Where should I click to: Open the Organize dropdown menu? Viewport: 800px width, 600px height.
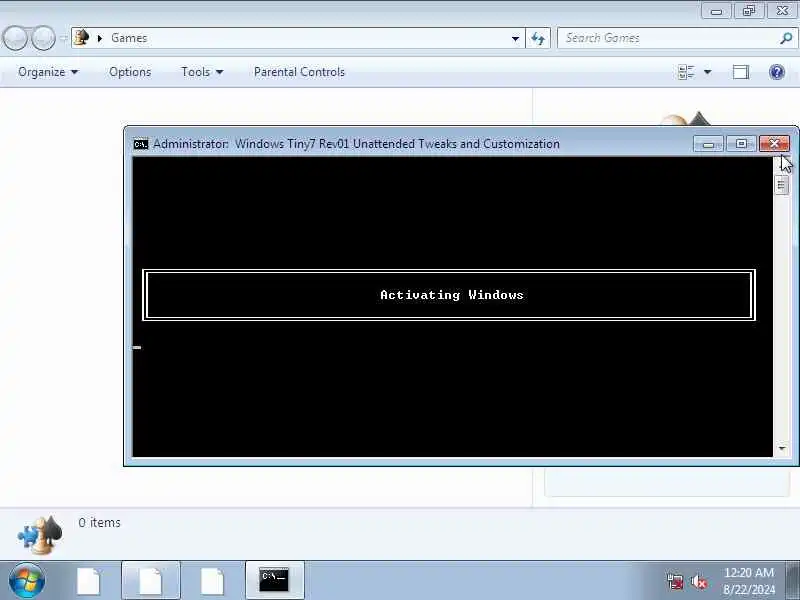point(48,72)
